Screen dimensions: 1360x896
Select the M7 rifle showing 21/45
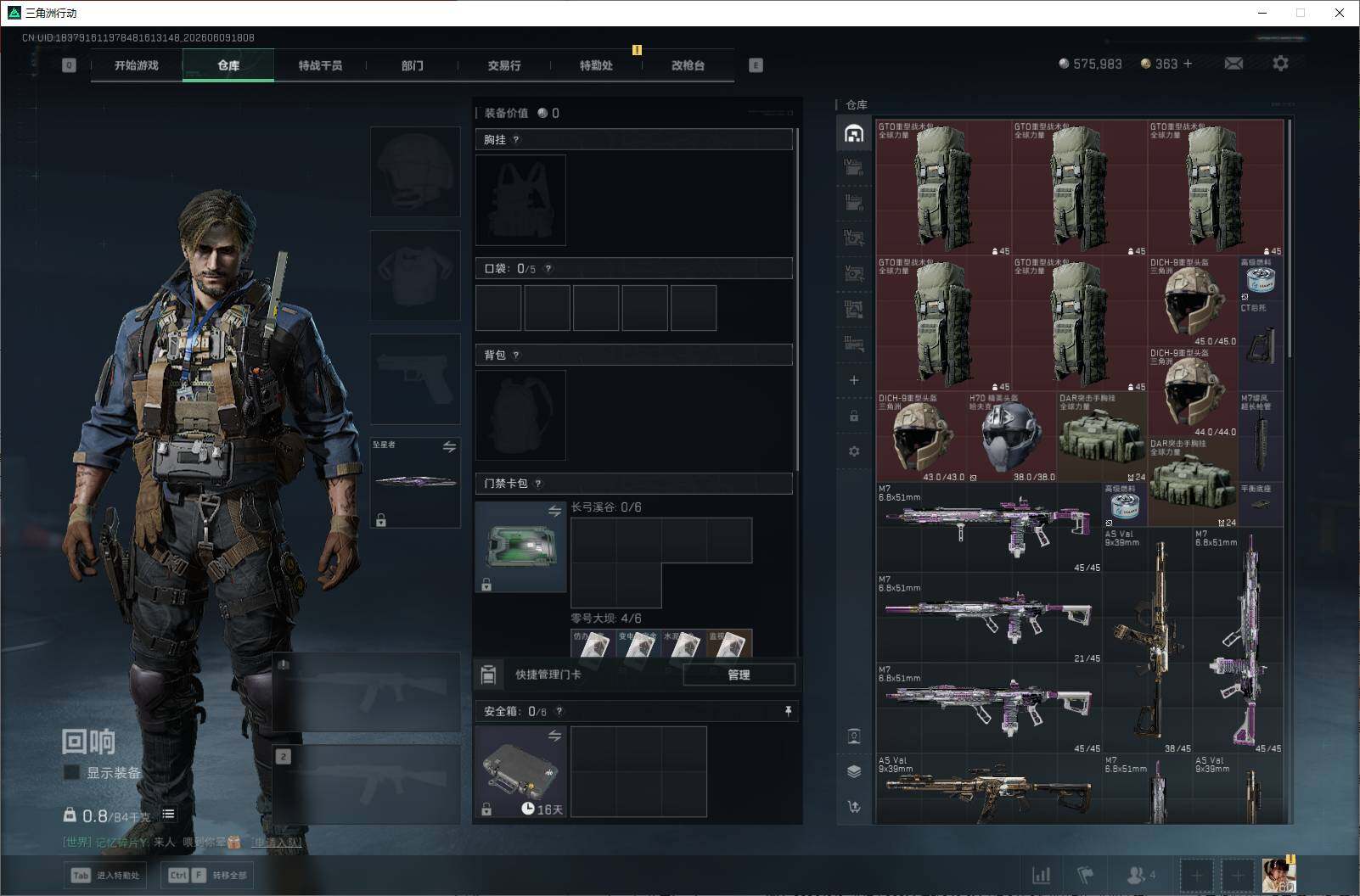[989, 619]
